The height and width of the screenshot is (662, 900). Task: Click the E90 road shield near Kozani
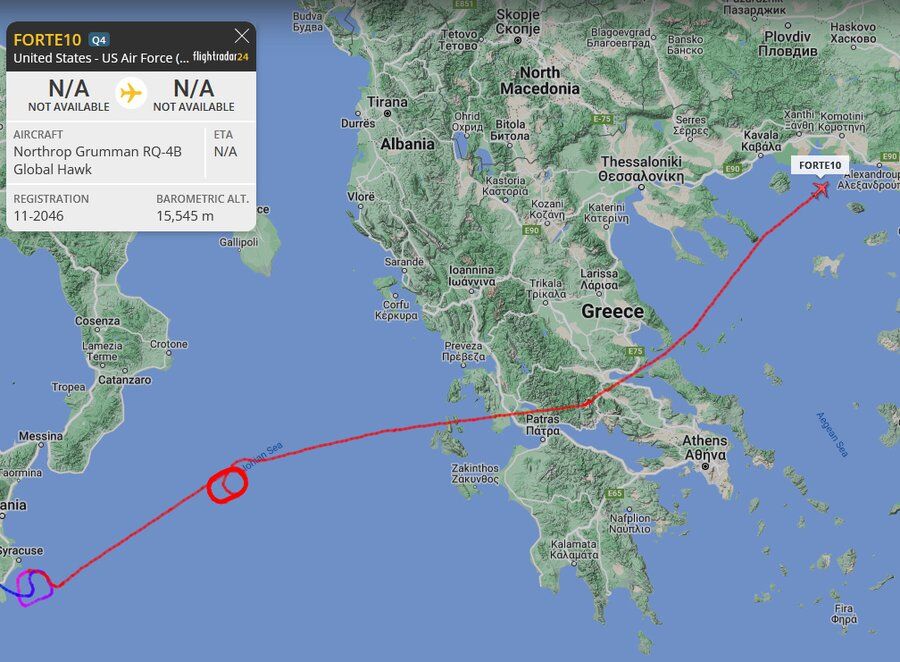point(532,230)
